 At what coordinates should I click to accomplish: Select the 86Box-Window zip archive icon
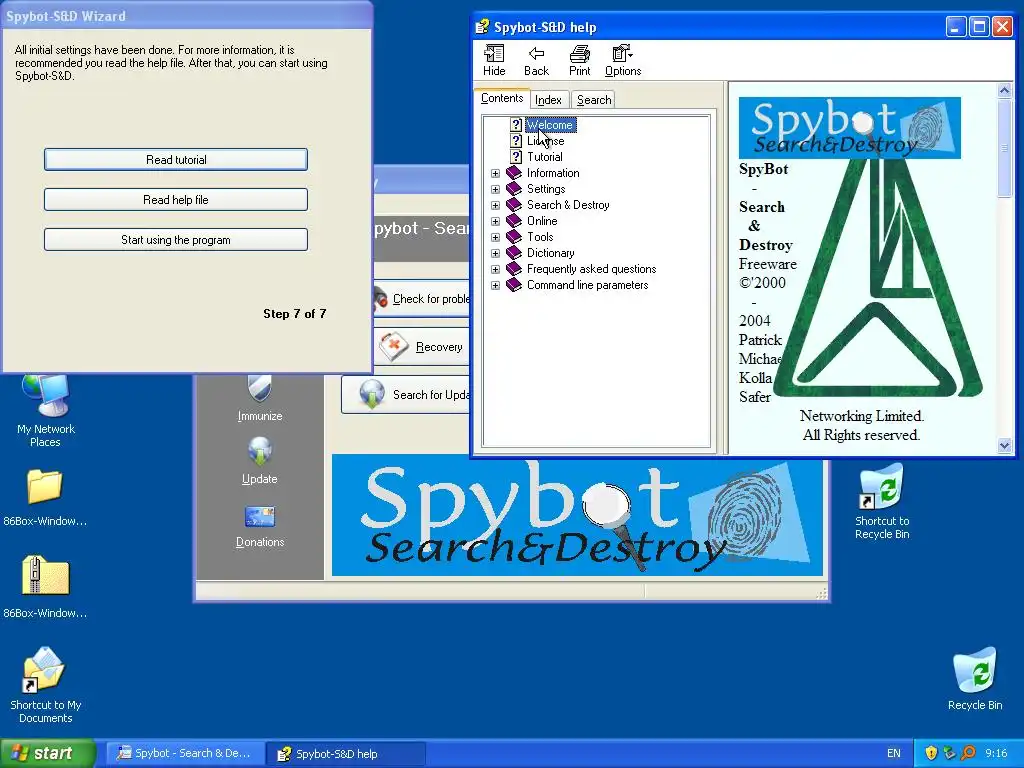(x=44, y=586)
